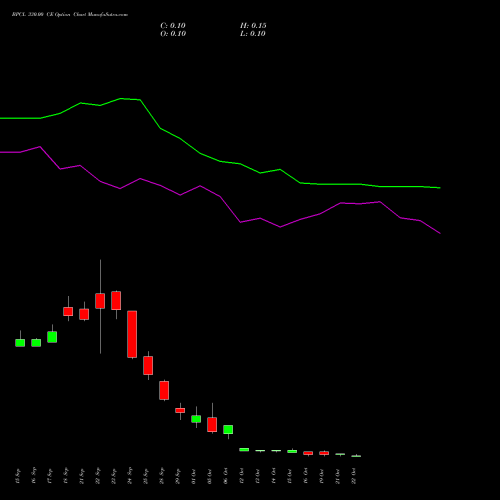Click the long-wick red candle on 22 Sep
Image resolution: width=500 pixels, height=500 pixels.
click(100, 301)
